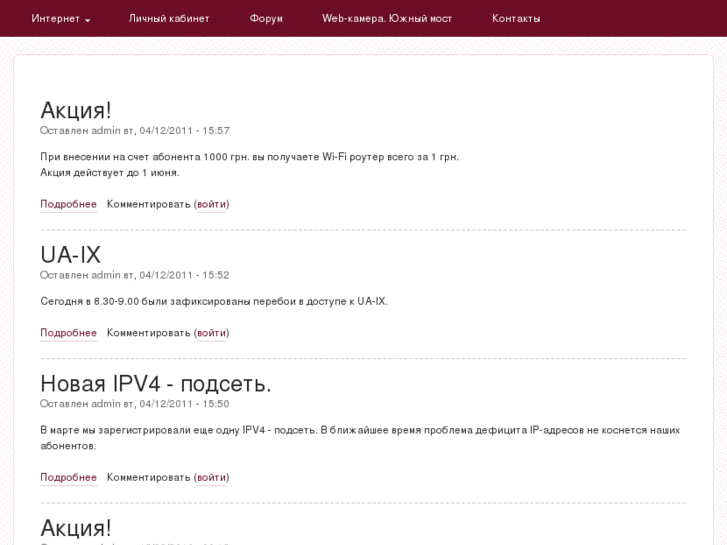Click войти under the UA-IX post
The height and width of the screenshot is (545, 727).
point(211,333)
